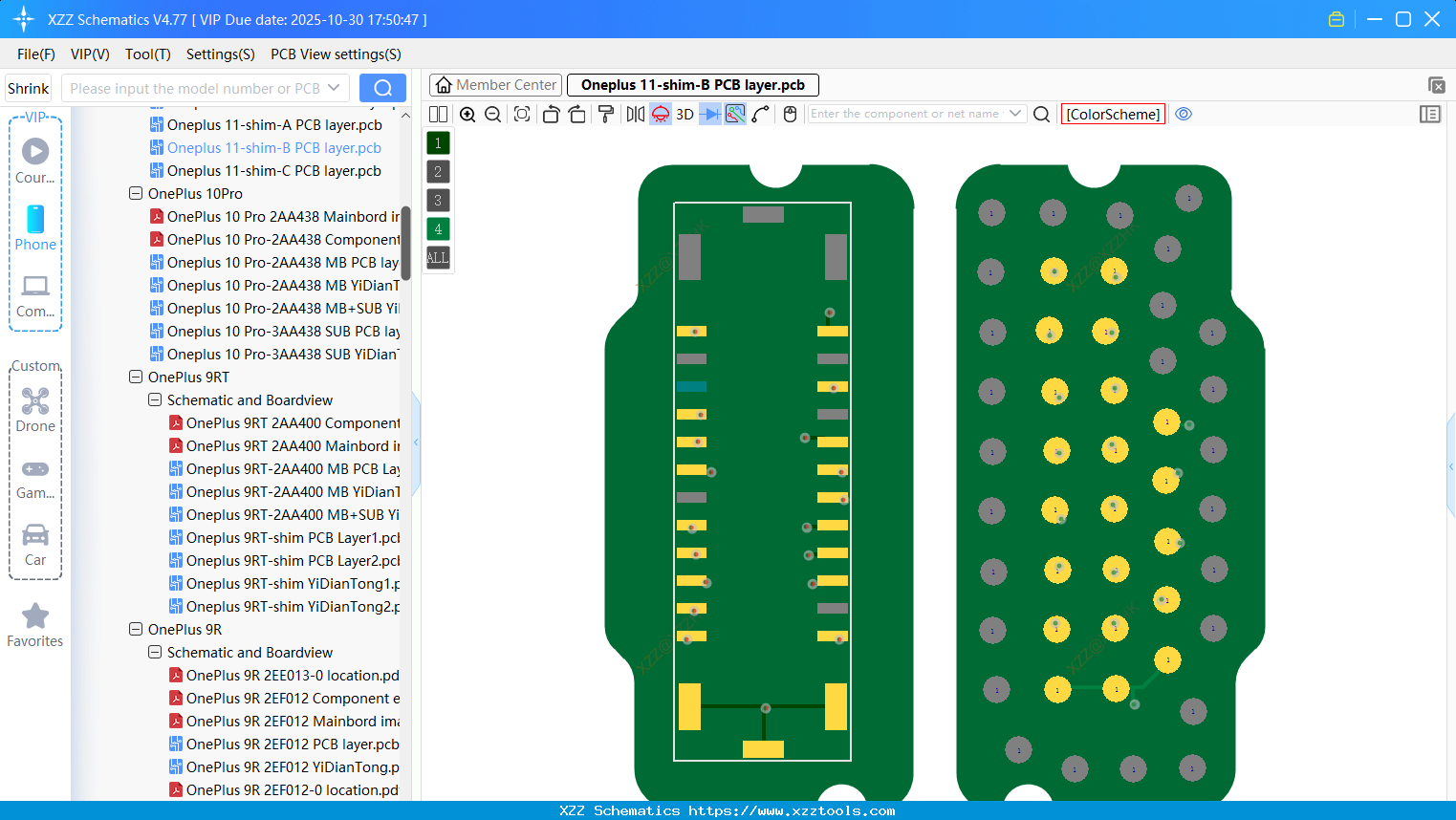
Task: Switch to the Oneplus 11-shim-B PCB tab
Action: click(x=692, y=84)
